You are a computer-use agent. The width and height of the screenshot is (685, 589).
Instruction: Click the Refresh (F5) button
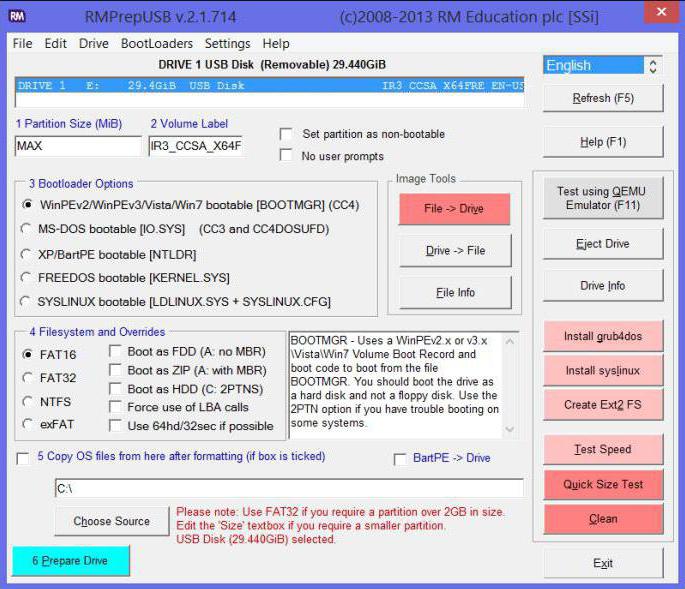(603, 98)
